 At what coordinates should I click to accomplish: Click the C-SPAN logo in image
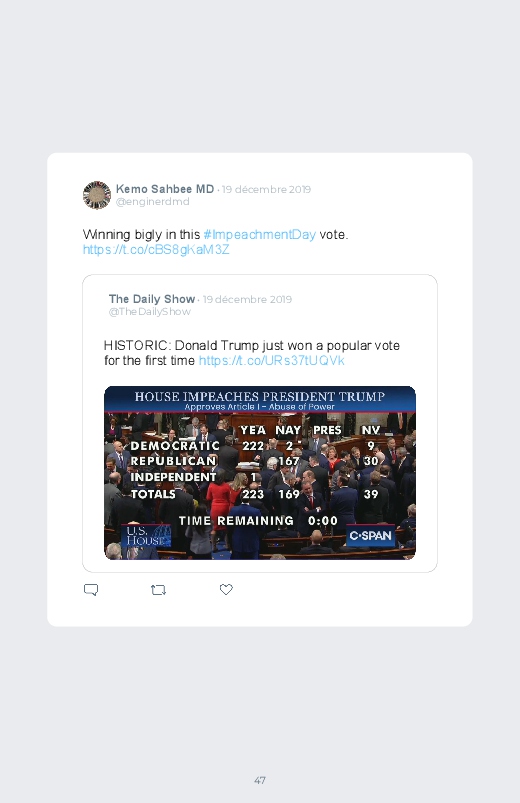[x=370, y=536]
